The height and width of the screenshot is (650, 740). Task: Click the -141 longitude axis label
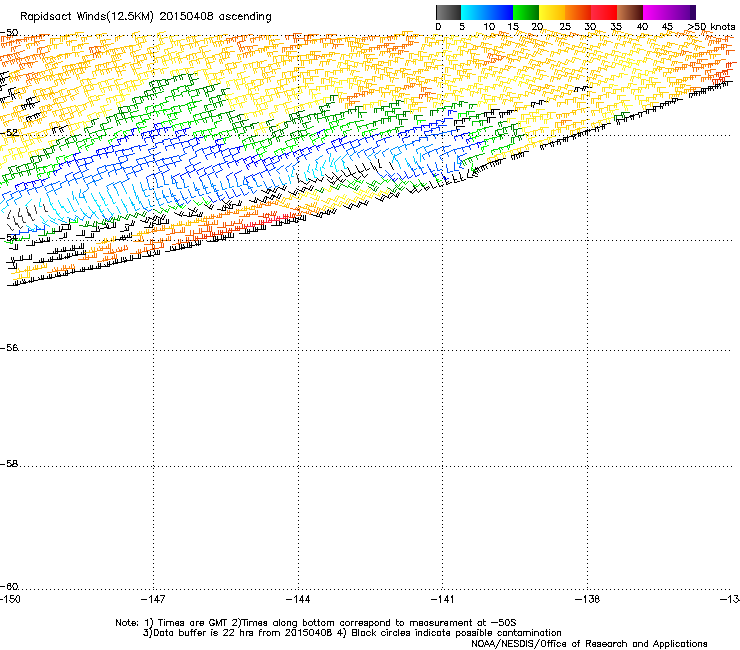pos(443,599)
